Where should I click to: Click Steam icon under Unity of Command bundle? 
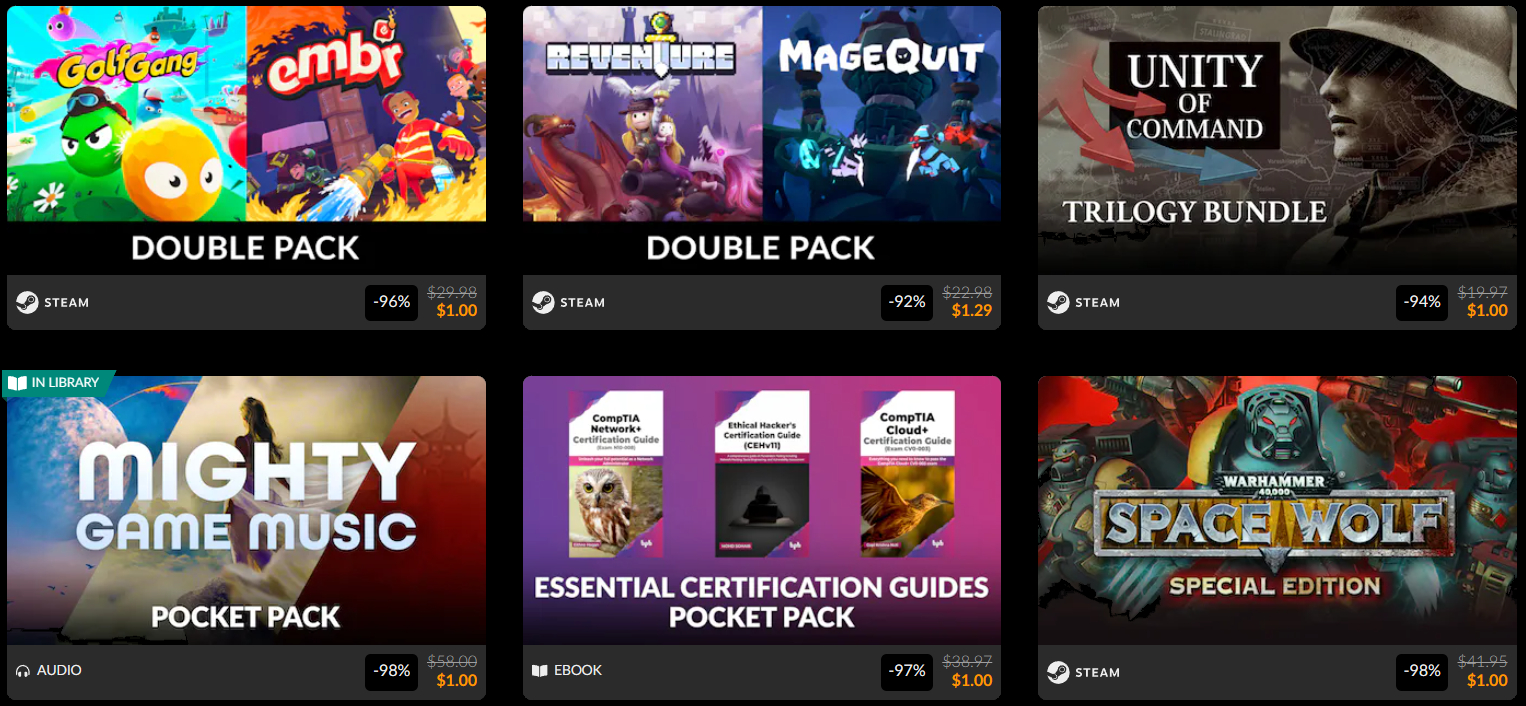(x=1058, y=302)
